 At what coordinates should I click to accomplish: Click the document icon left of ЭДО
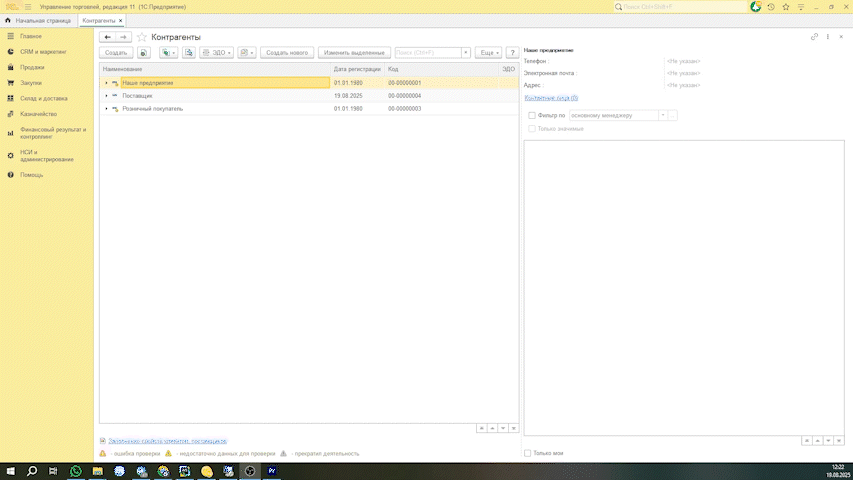coord(188,53)
